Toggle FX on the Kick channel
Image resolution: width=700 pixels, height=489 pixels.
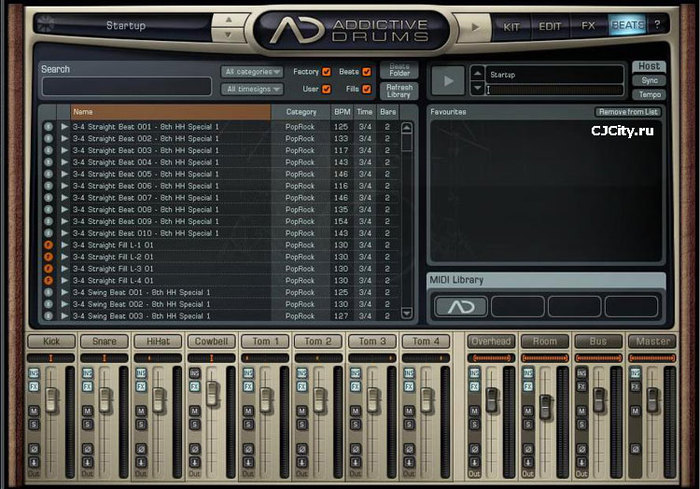pyautogui.click(x=34, y=387)
